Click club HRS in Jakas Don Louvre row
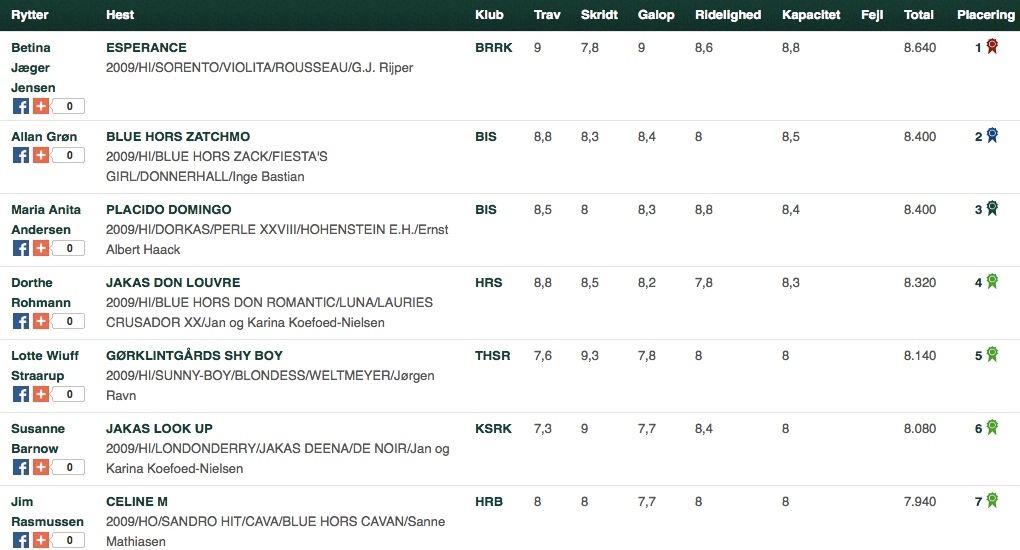The image size is (1020, 550). 489,282
